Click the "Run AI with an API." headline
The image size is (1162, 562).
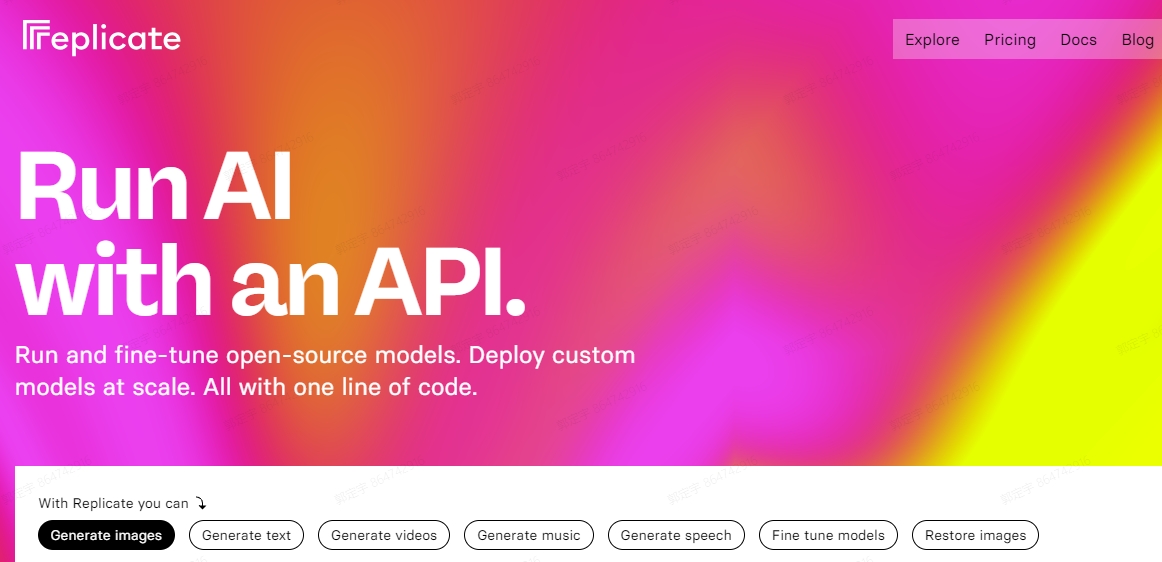pyautogui.click(x=271, y=234)
